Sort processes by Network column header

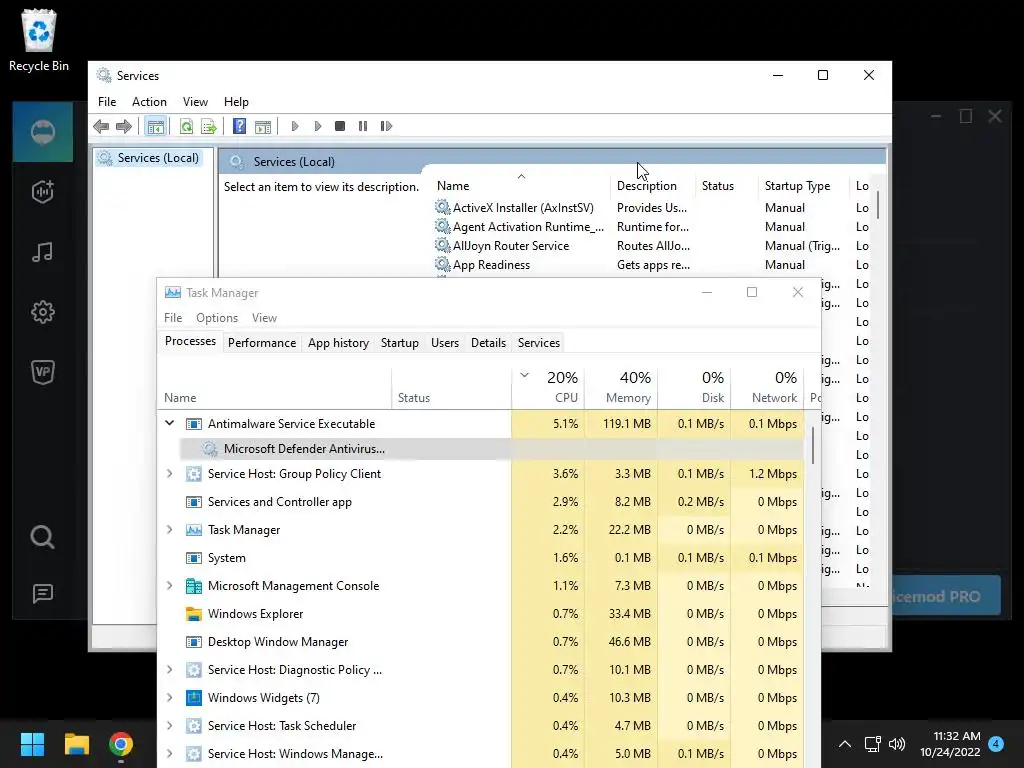tap(767, 387)
